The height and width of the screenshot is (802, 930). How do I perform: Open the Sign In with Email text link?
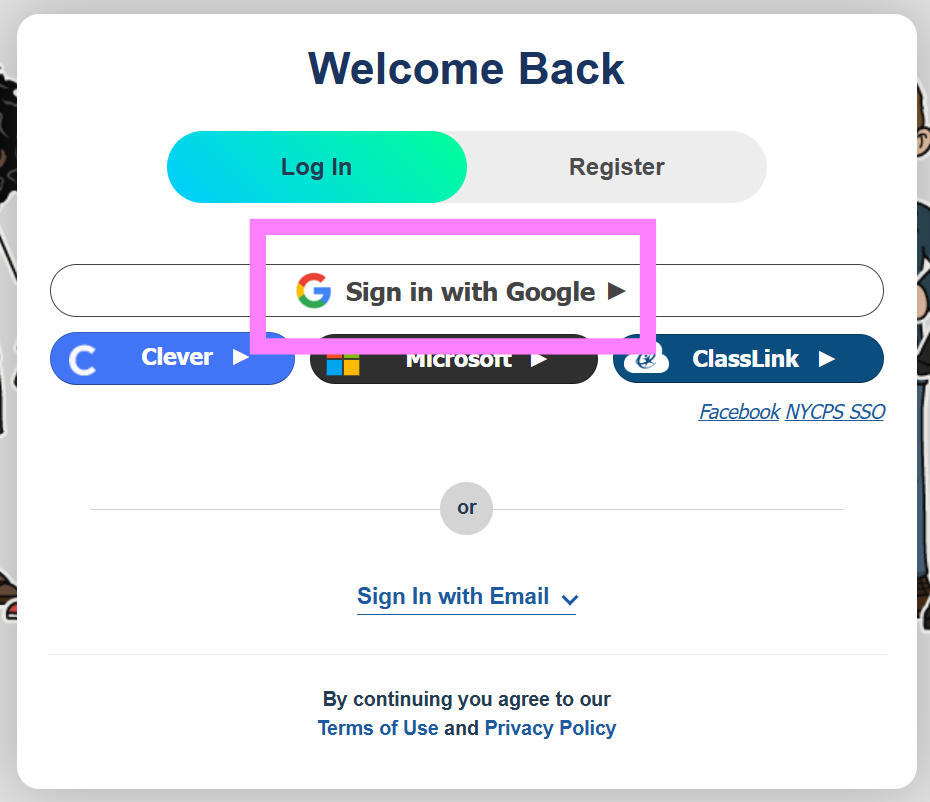[x=453, y=596]
